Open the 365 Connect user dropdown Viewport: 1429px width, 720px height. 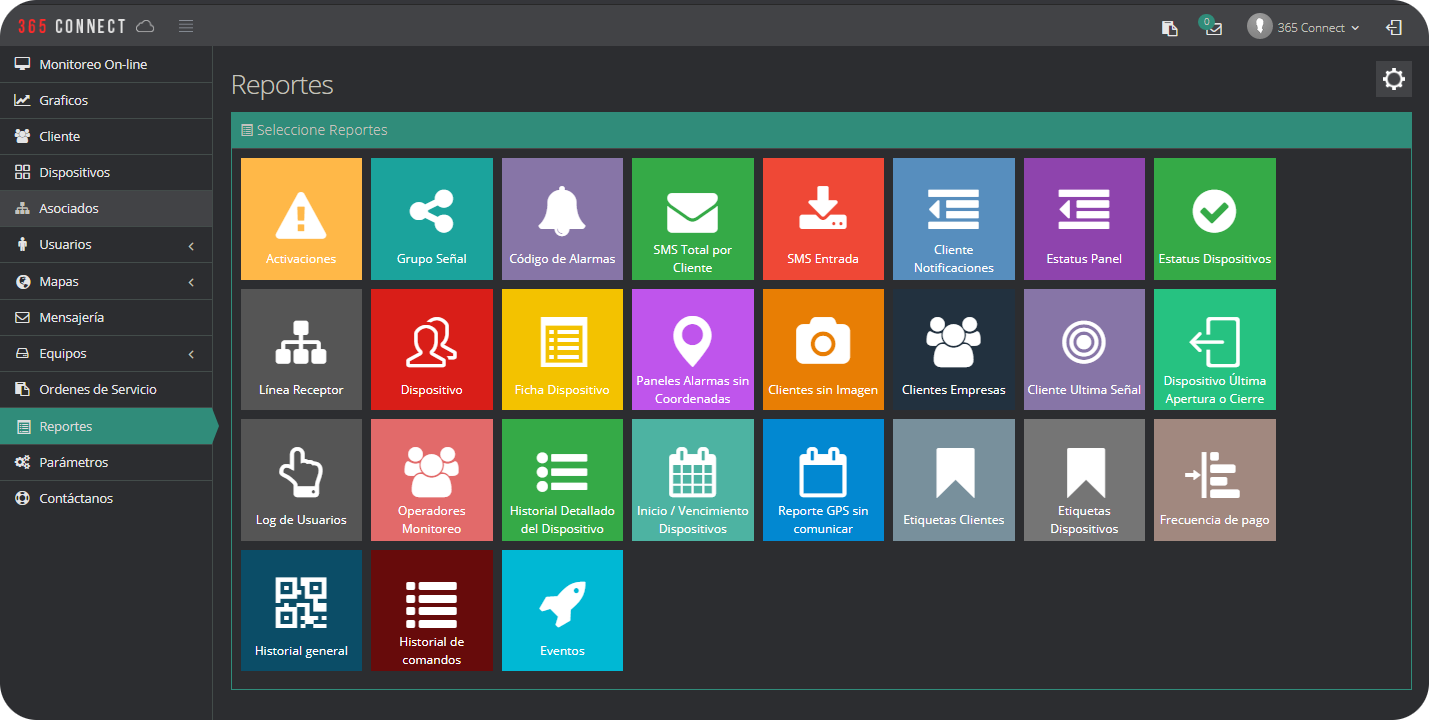1304,28
